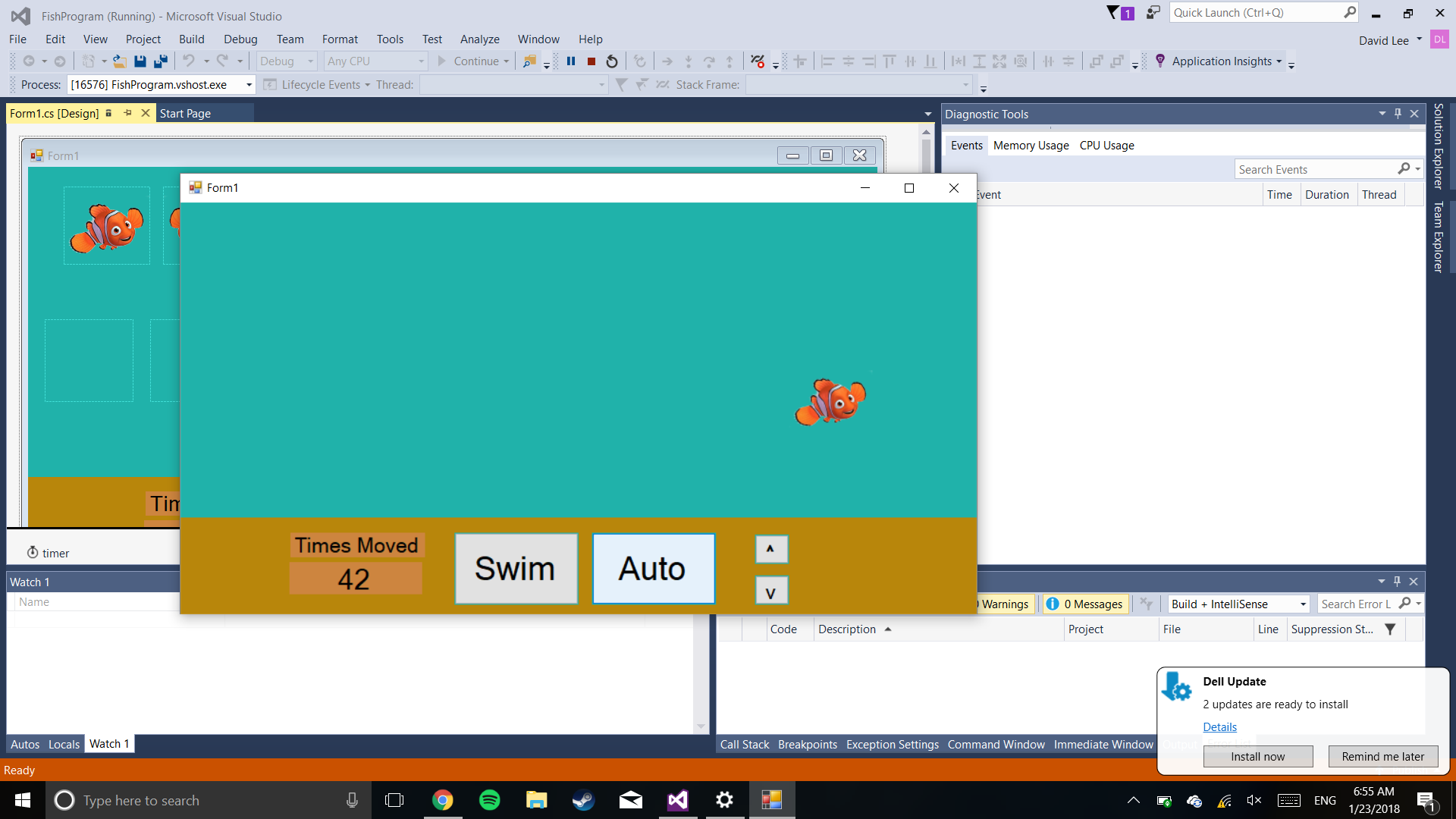1456x819 pixels.
Task: Close the Diagnostic Tools panel
Action: [x=1414, y=114]
